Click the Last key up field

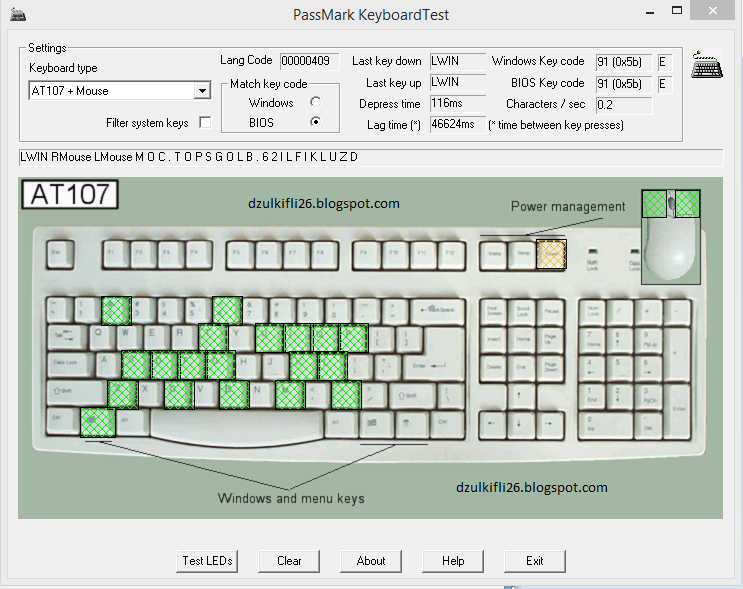458,82
